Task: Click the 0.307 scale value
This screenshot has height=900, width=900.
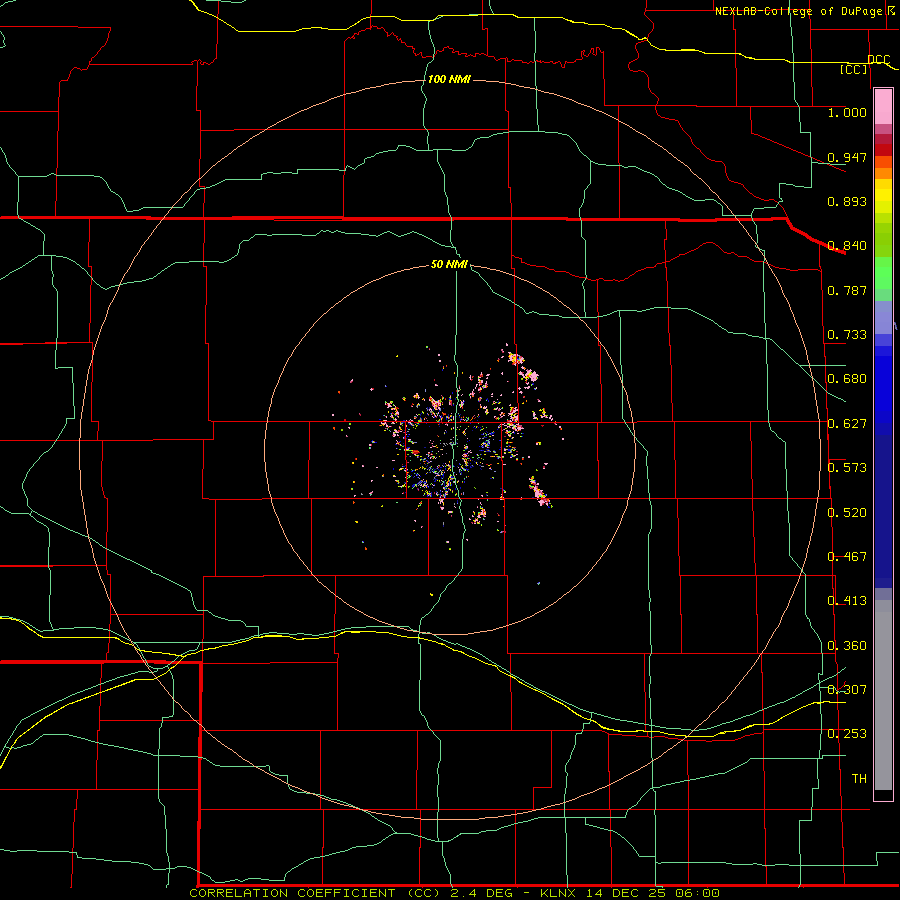Action: [847, 690]
